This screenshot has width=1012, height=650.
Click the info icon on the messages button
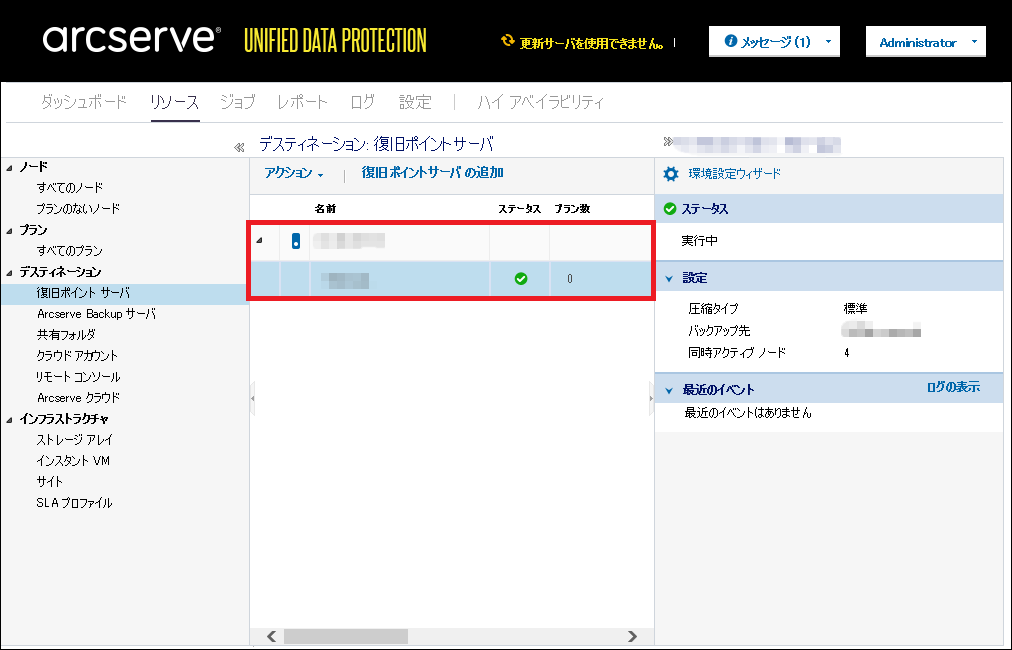point(731,41)
